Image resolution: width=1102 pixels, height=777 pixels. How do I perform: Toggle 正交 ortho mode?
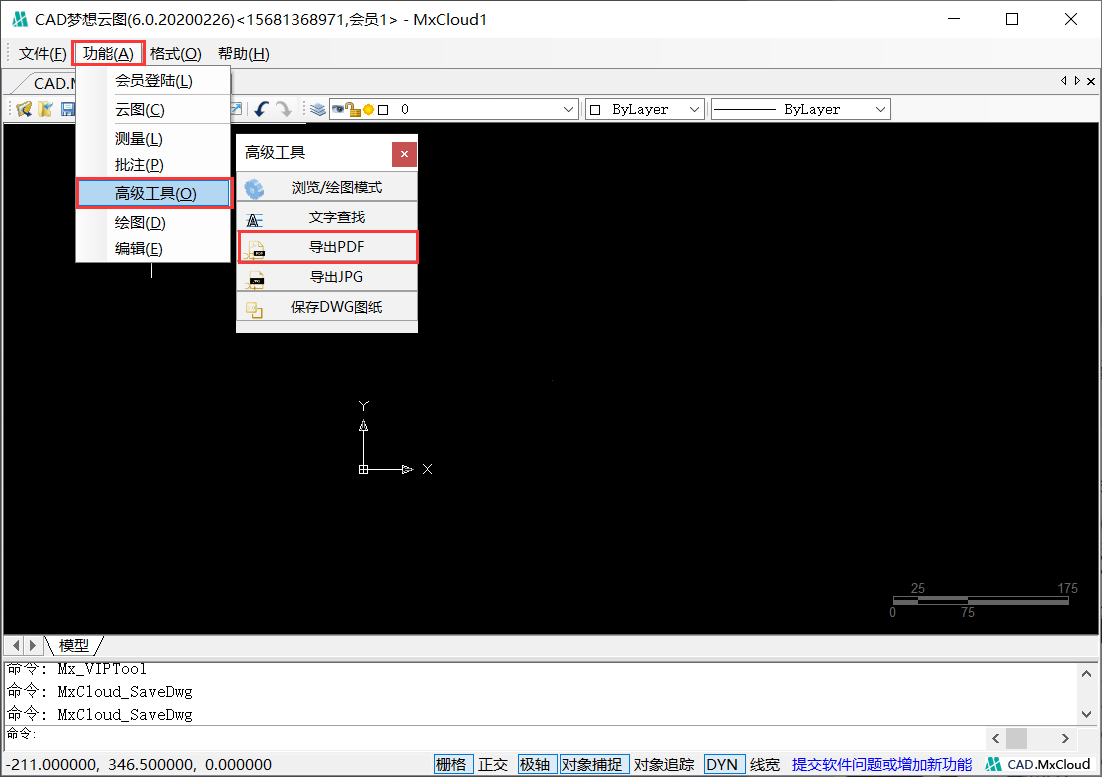coord(493,764)
